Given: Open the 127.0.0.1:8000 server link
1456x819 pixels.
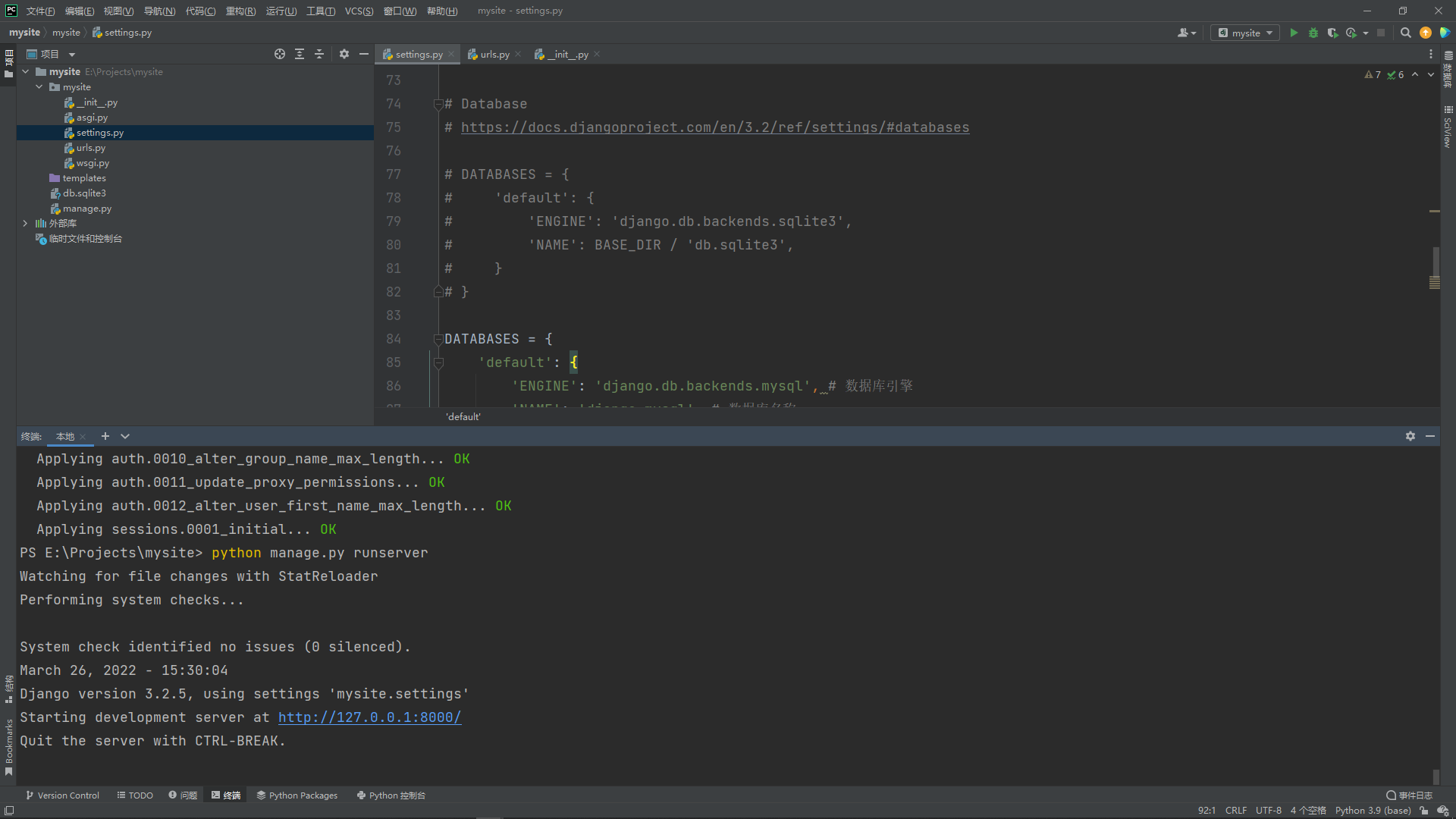Looking at the screenshot, I should tap(369, 717).
